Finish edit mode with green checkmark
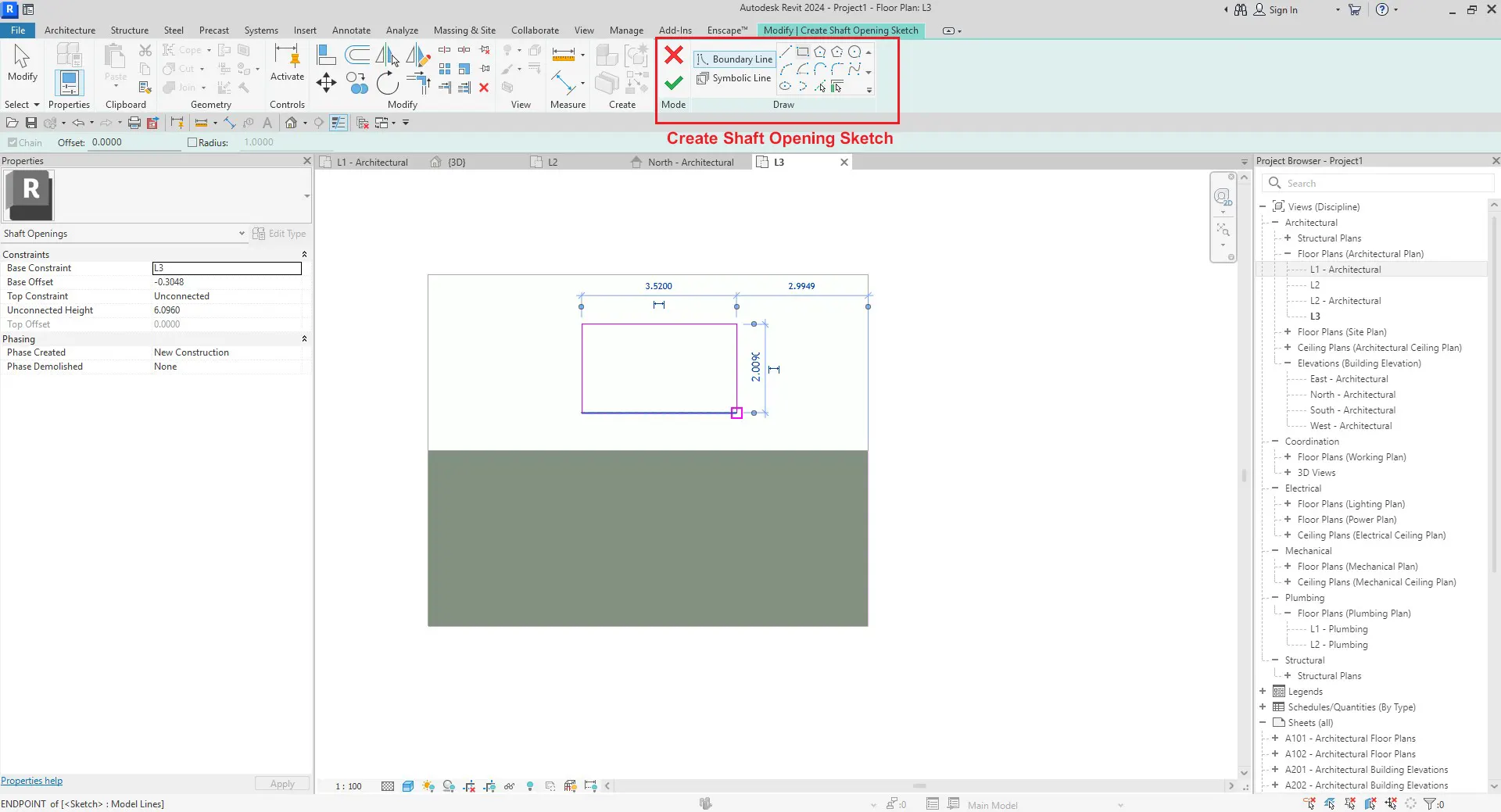The height and width of the screenshot is (812, 1501). click(x=674, y=82)
